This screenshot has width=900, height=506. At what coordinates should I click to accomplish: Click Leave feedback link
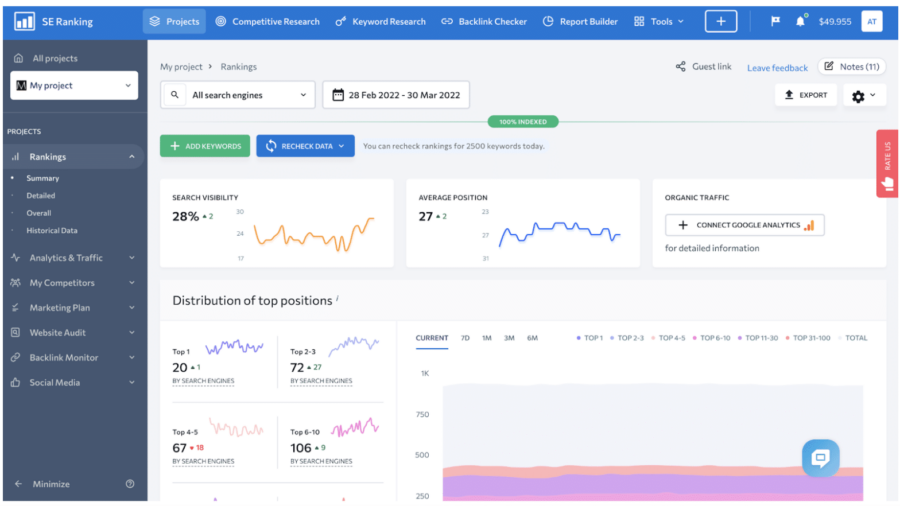point(777,68)
